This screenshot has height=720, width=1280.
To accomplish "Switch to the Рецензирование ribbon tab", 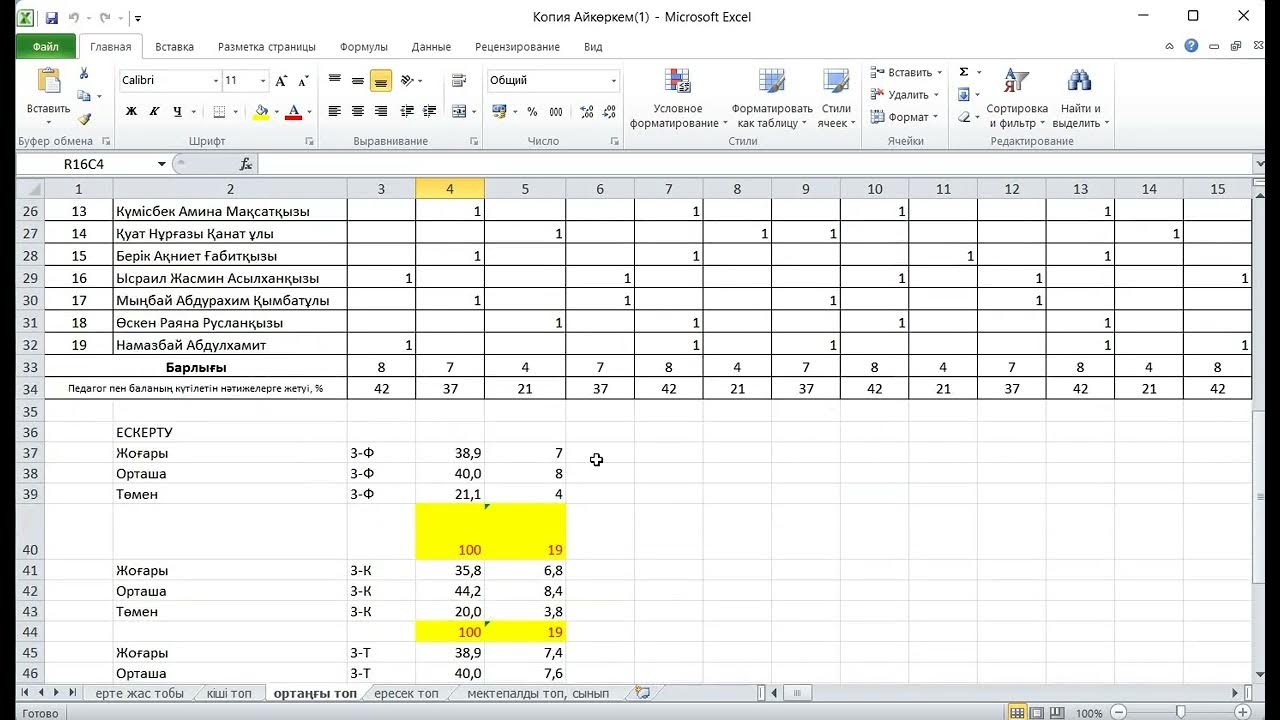I will tap(517, 46).
